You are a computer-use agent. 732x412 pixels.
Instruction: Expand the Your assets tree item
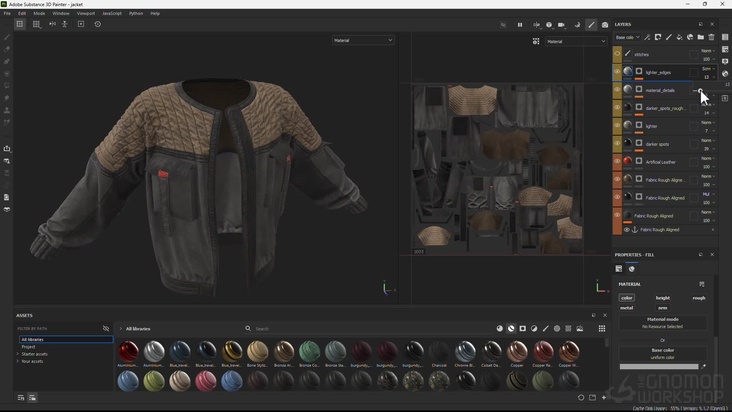18,361
